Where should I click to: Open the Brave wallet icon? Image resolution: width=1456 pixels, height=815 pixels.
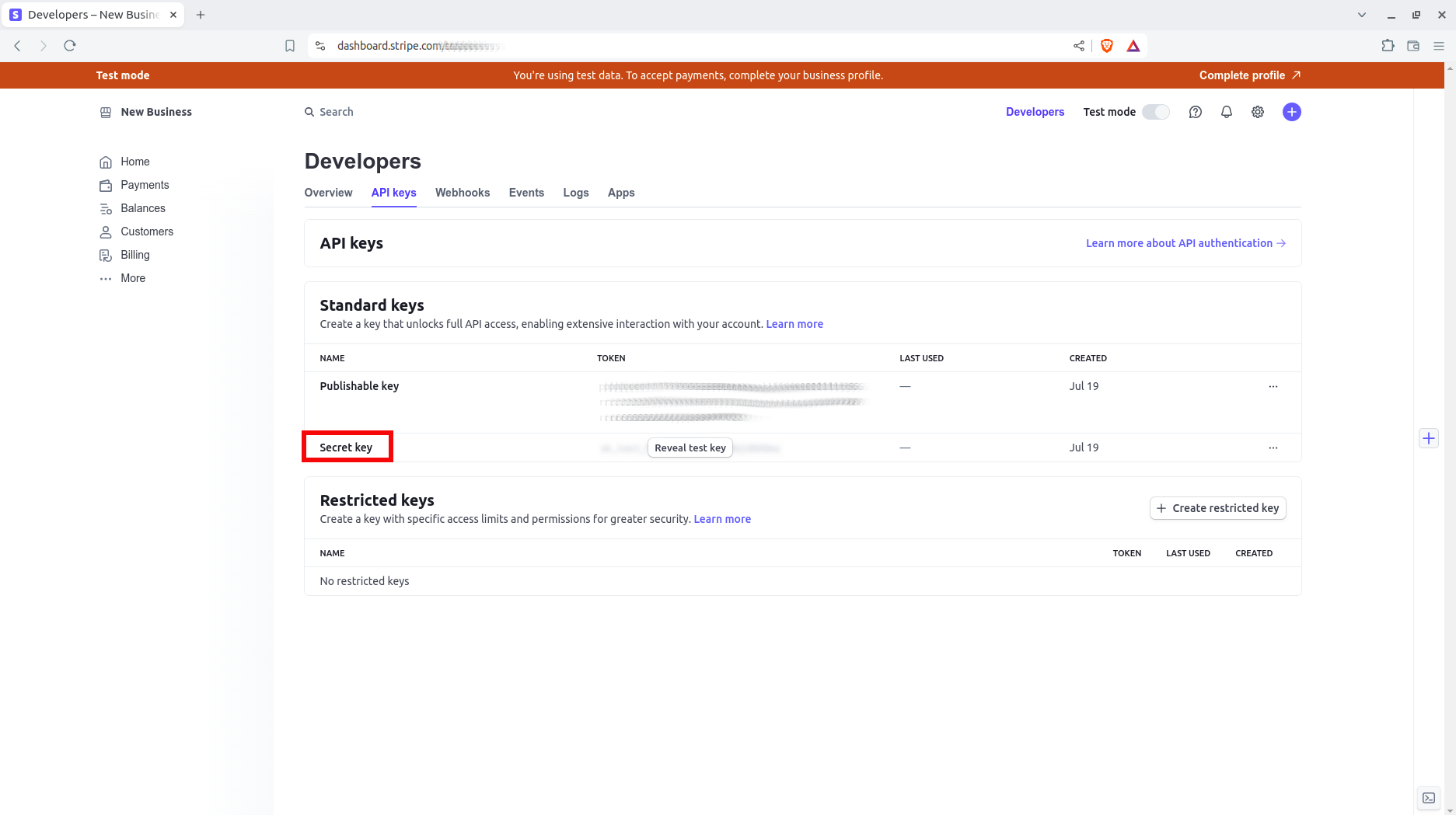[1413, 46]
